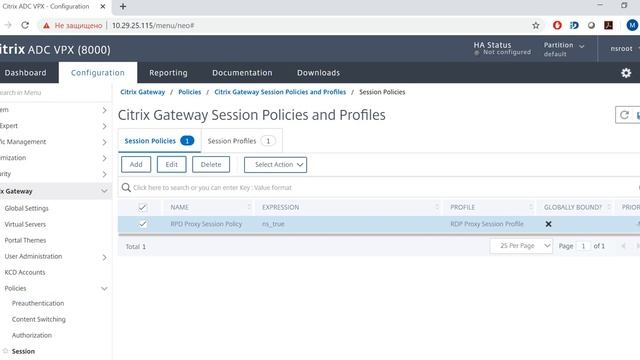Screen dimensions: 640x360
Task: Open the Partition default dropdown
Action: coord(564,49)
